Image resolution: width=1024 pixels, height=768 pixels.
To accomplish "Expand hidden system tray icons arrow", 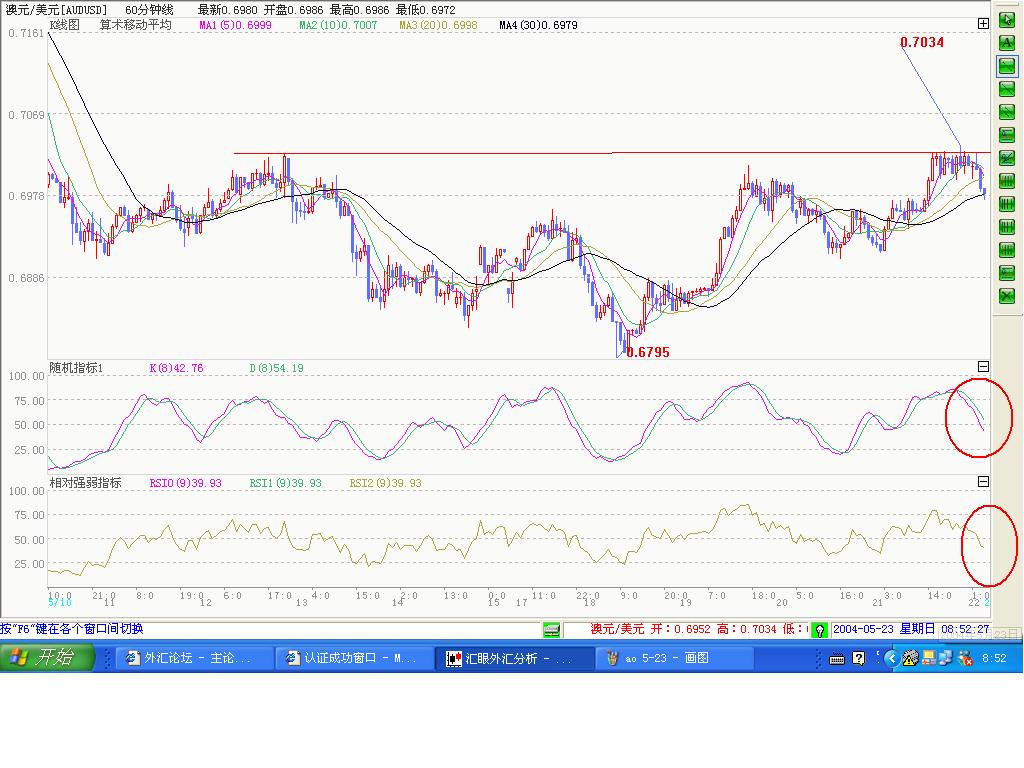I will pyautogui.click(x=890, y=658).
